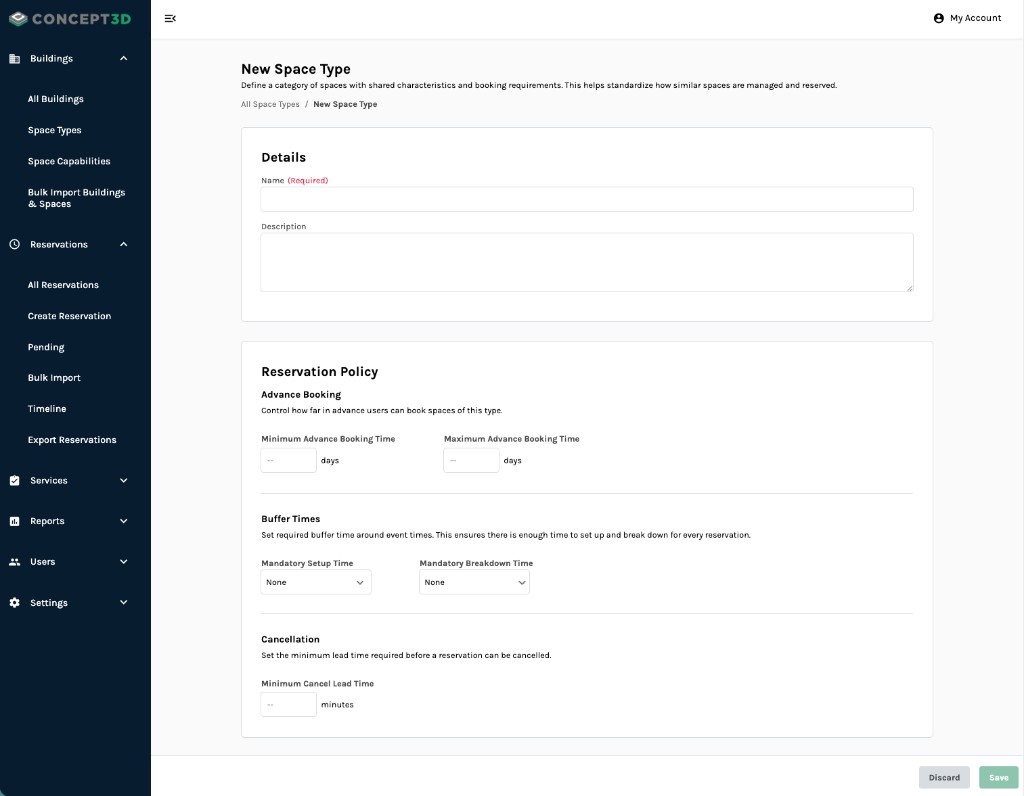Click the Settings sidebar label

[x=49, y=603]
